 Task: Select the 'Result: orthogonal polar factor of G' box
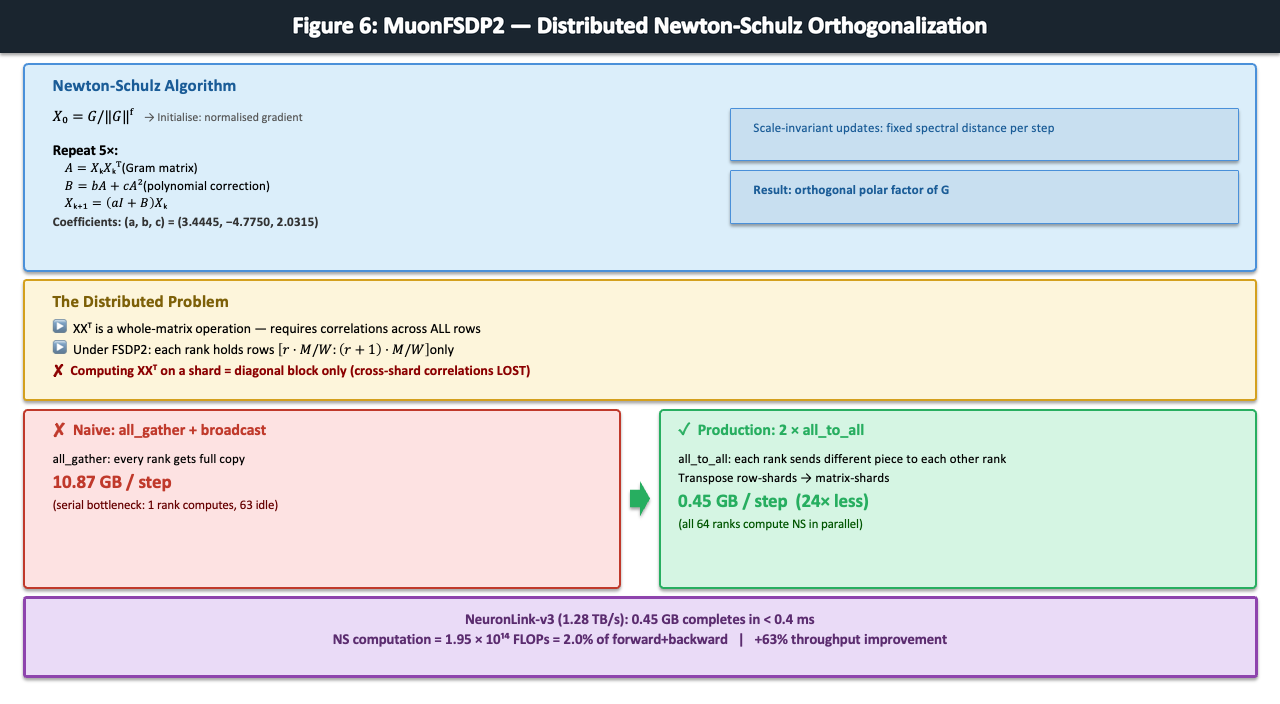984,197
